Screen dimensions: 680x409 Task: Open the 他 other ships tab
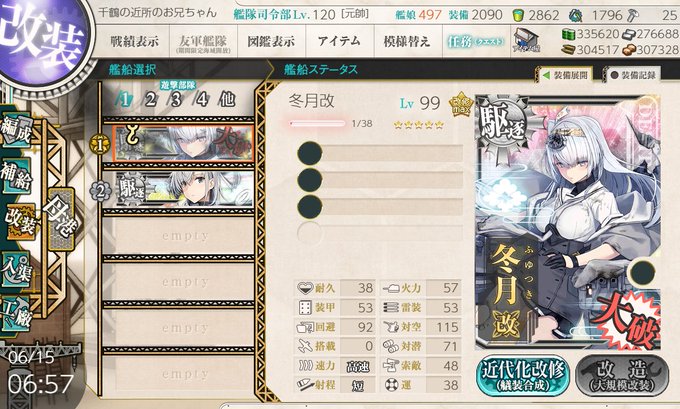pyautogui.click(x=227, y=100)
